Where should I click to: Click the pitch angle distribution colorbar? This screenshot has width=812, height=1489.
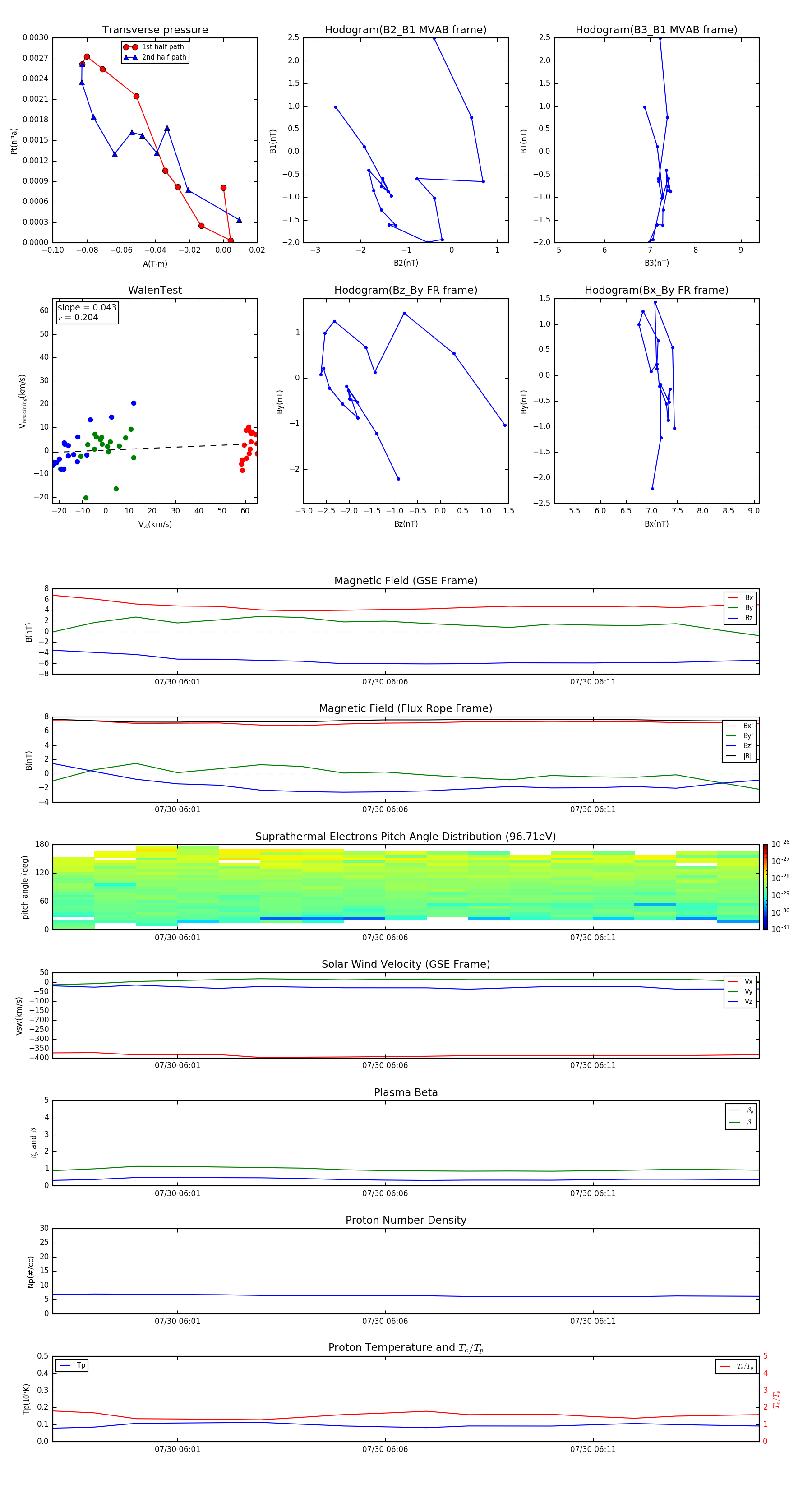click(x=765, y=887)
